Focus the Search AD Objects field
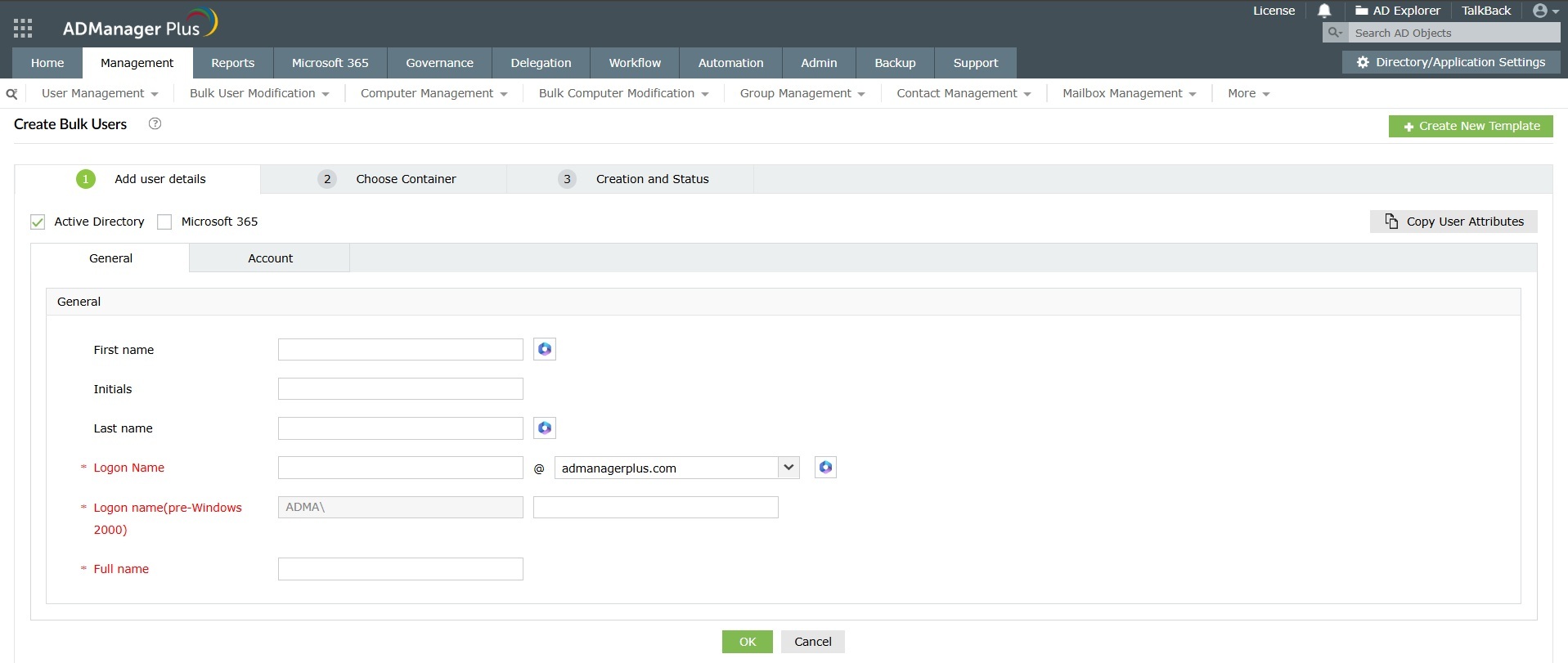1568x663 pixels. [1453, 33]
